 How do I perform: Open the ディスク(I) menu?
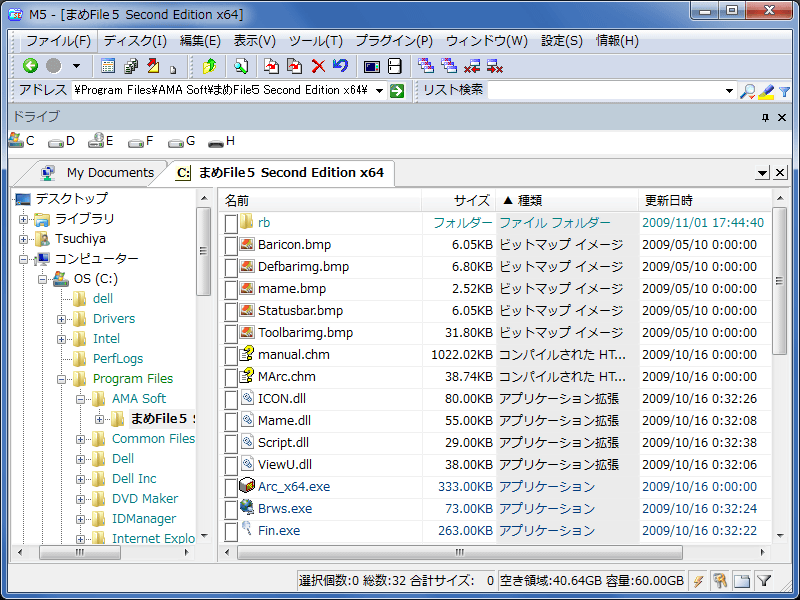tap(135, 41)
